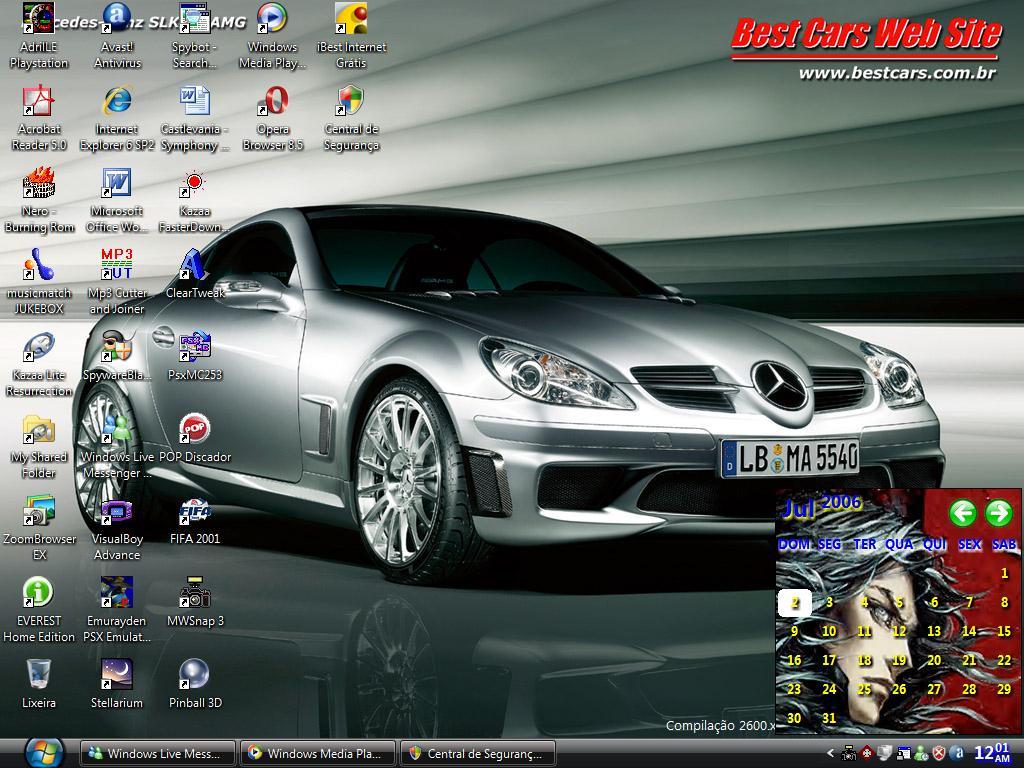Open the Windows Start orb
This screenshot has width=1024, height=768.
43,753
